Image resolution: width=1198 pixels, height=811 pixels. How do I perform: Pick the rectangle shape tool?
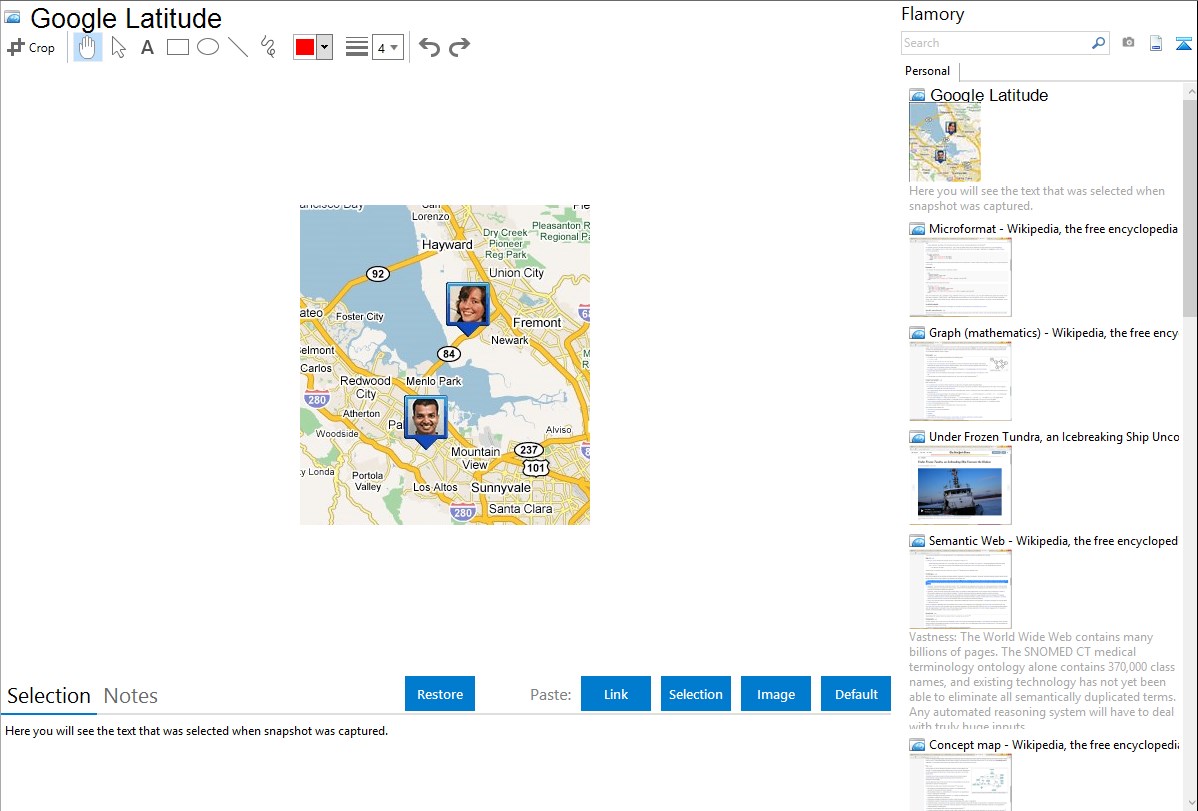[x=178, y=47]
